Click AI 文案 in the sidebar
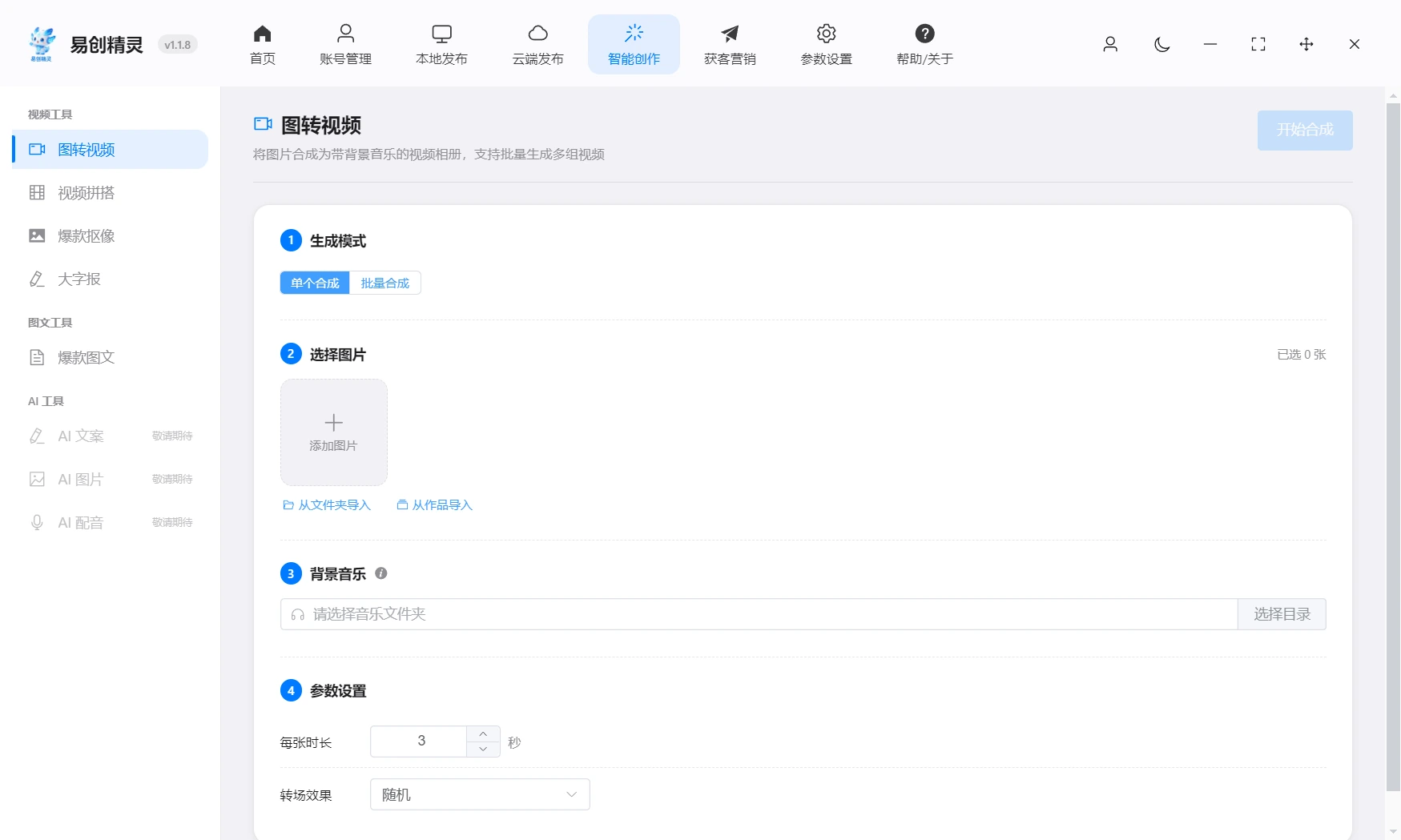 coord(110,436)
